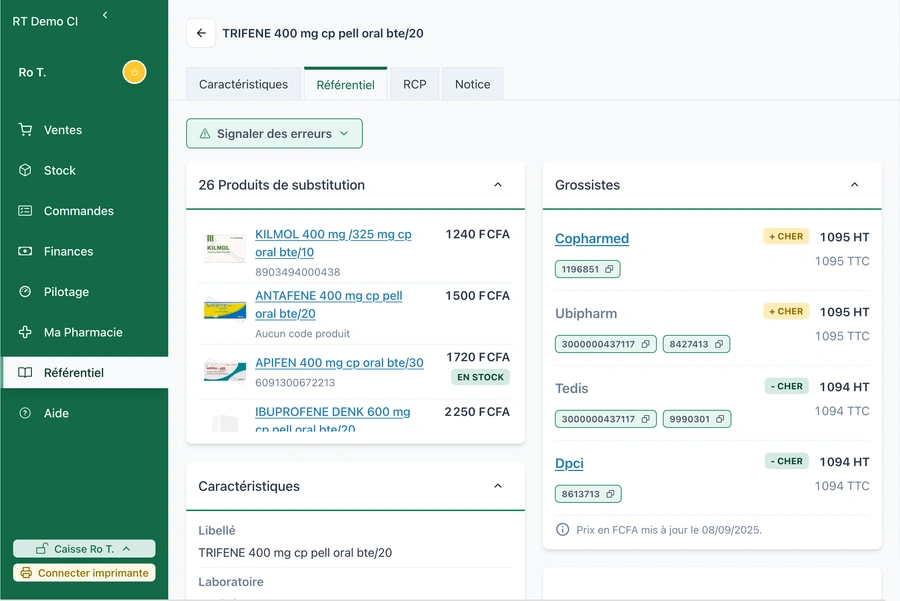Collapse the Grossistes panel
This screenshot has width=900, height=601.
tap(854, 185)
